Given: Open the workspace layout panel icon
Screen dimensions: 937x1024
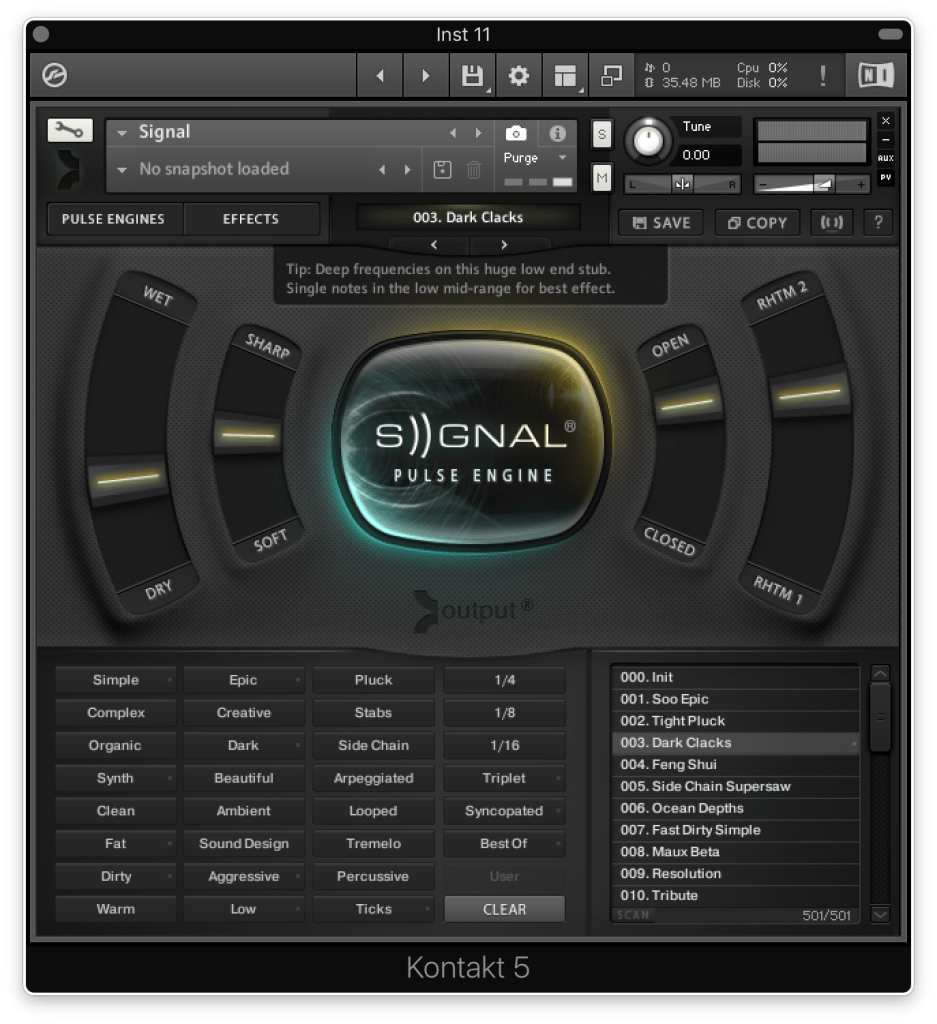Looking at the screenshot, I should pos(566,76).
